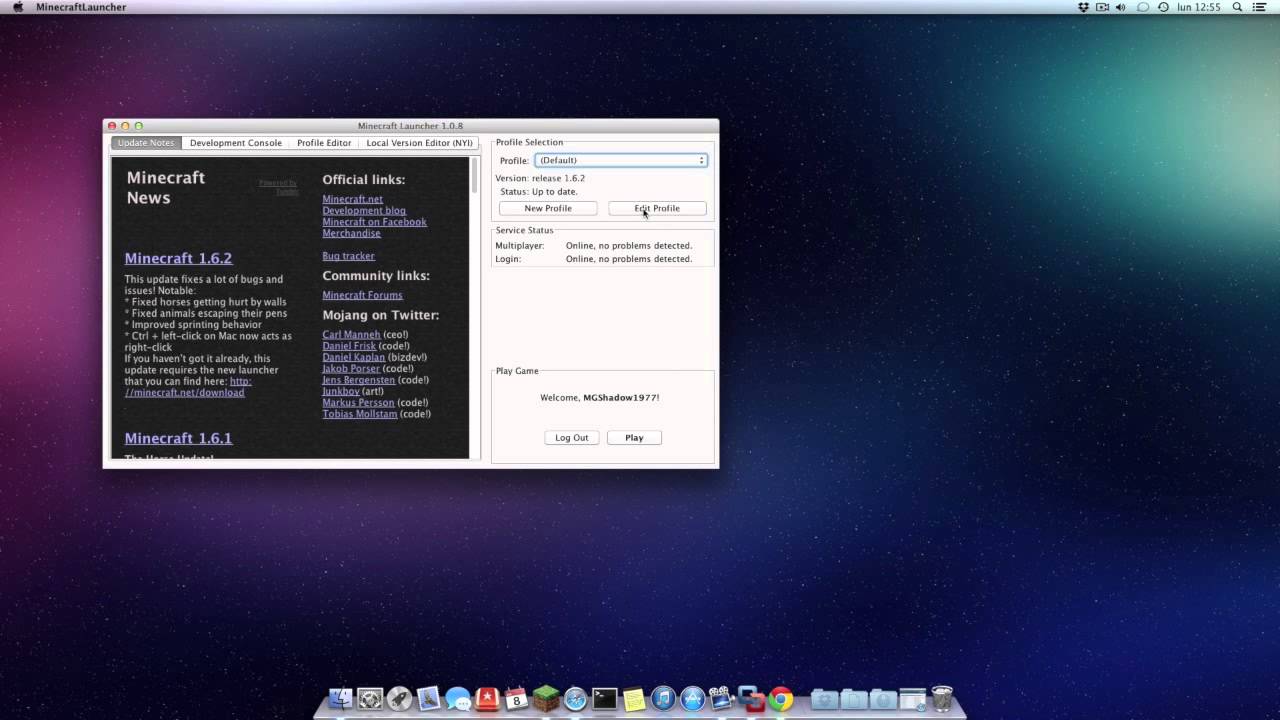Open the red Wunderlist star icon

point(488,698)
